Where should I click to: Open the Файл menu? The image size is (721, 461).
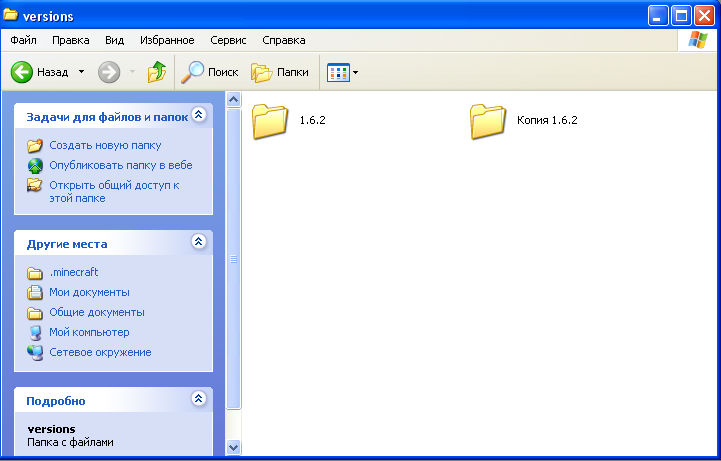23,40
